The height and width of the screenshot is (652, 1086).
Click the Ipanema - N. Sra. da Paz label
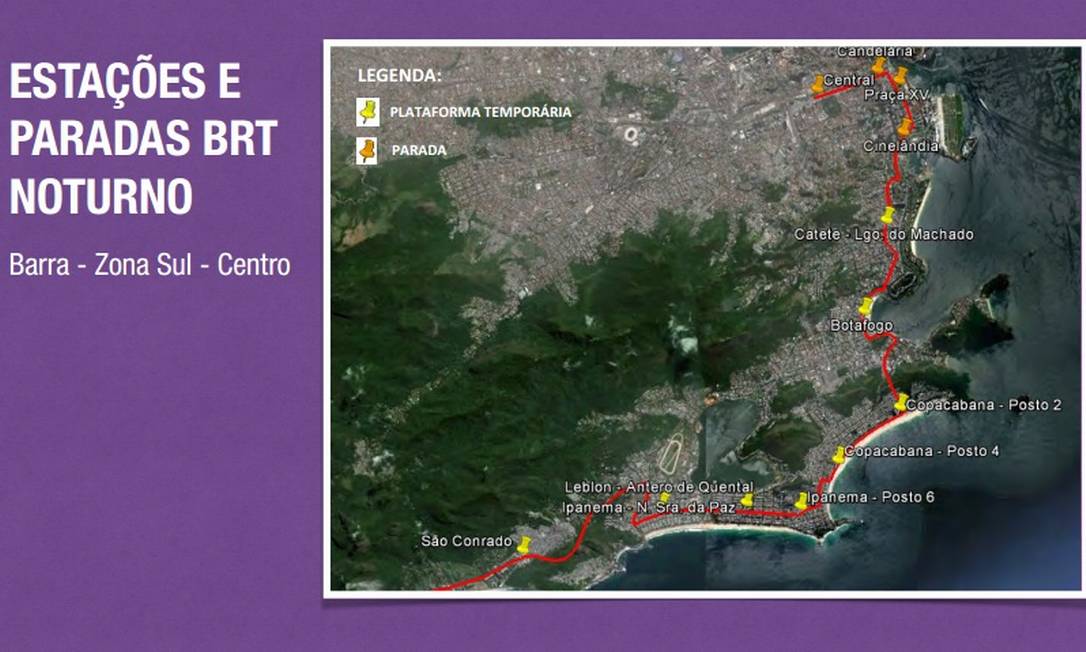(x=650, y=507)
